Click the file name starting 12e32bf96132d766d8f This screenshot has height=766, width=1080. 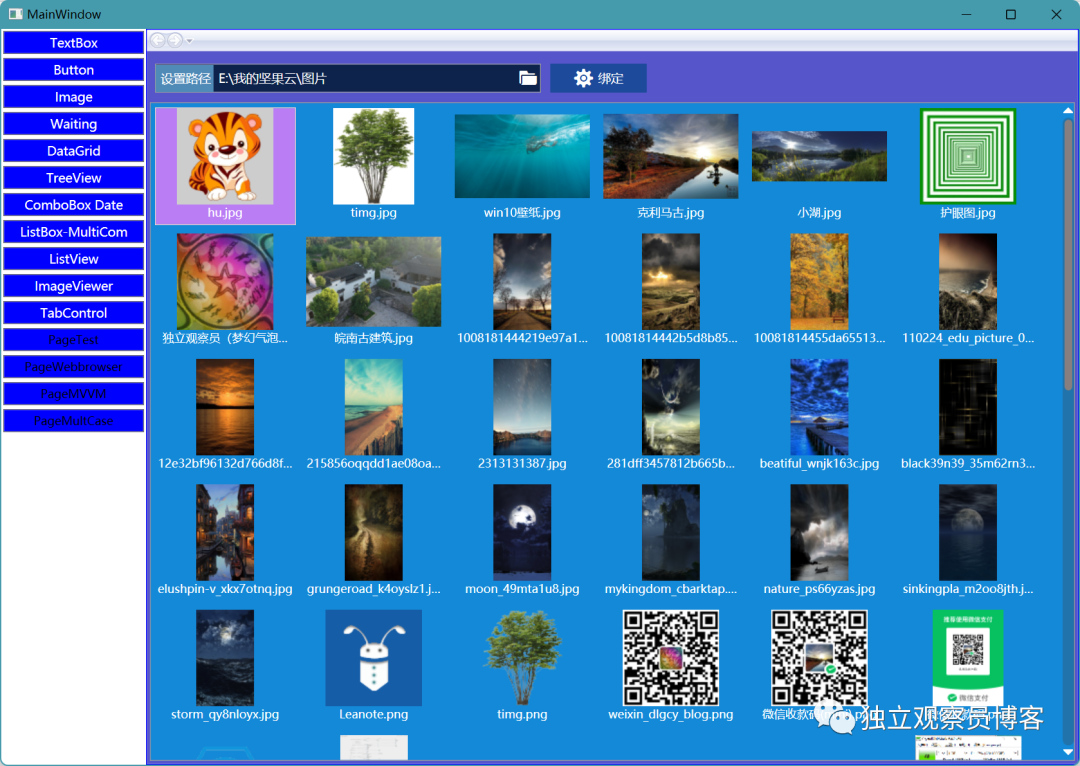(225, 464)
